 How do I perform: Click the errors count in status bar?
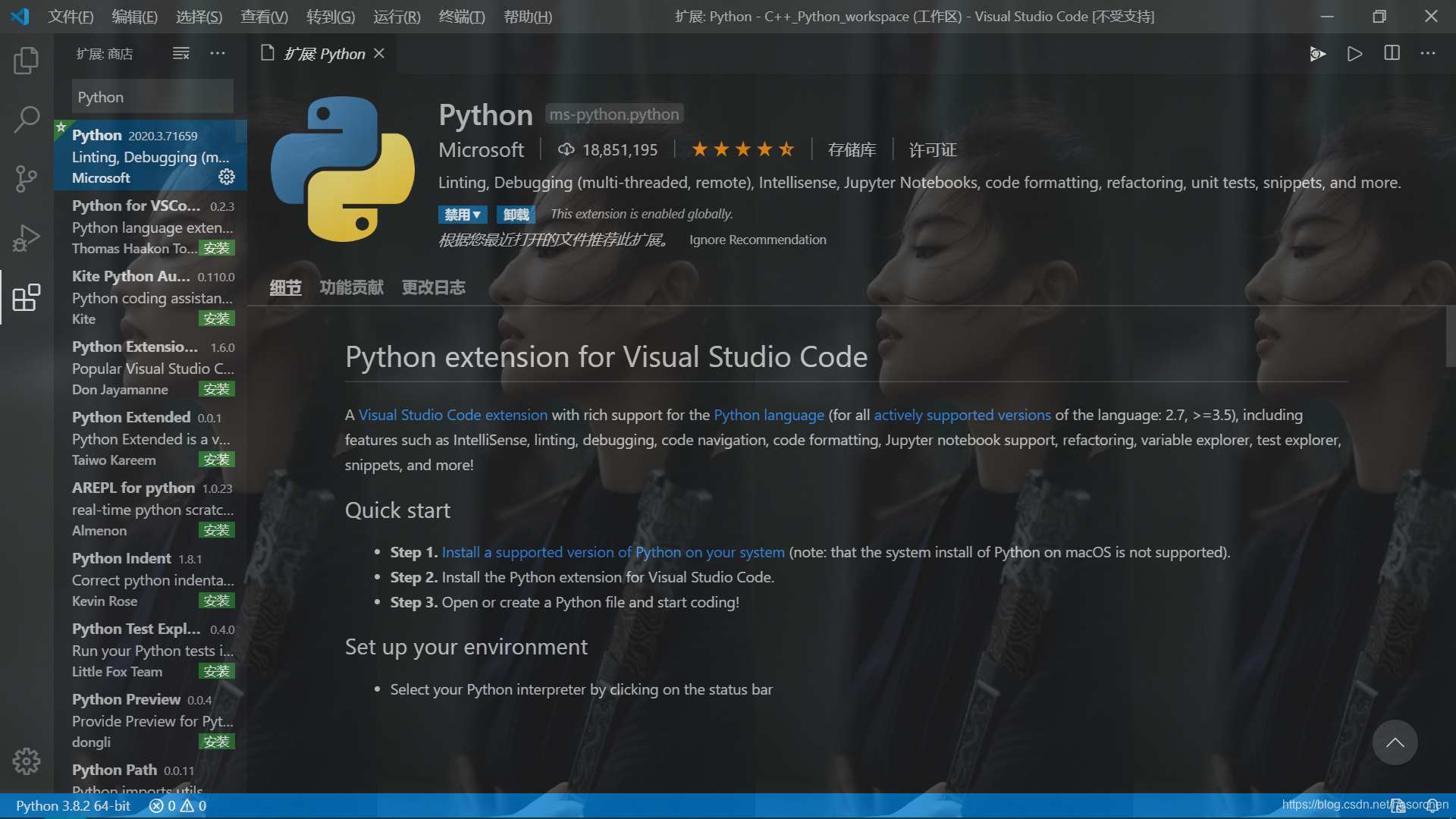click(162, 805)
